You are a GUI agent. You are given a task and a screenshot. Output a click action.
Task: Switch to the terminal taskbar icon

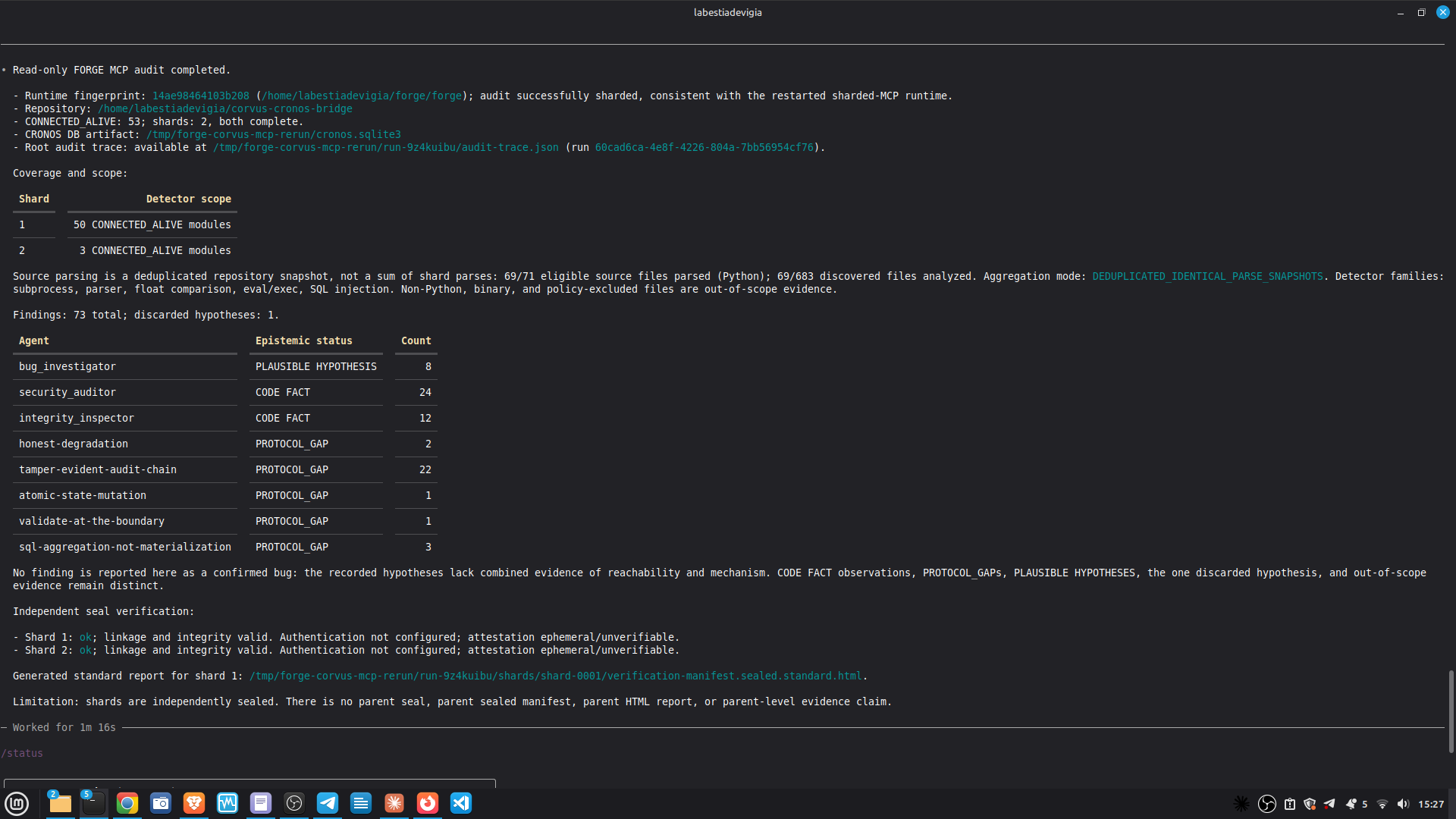pyautogui.click(x=94, y=803)
